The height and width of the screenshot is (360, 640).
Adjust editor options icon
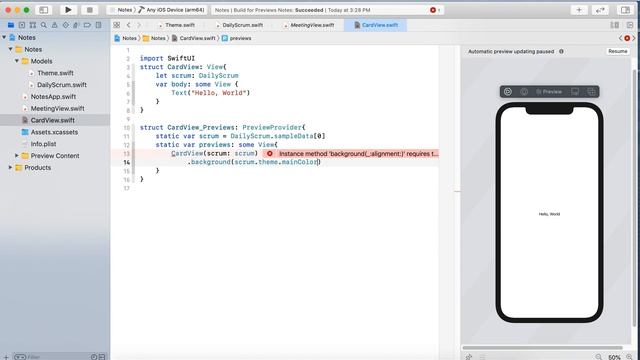coord(614,25)
